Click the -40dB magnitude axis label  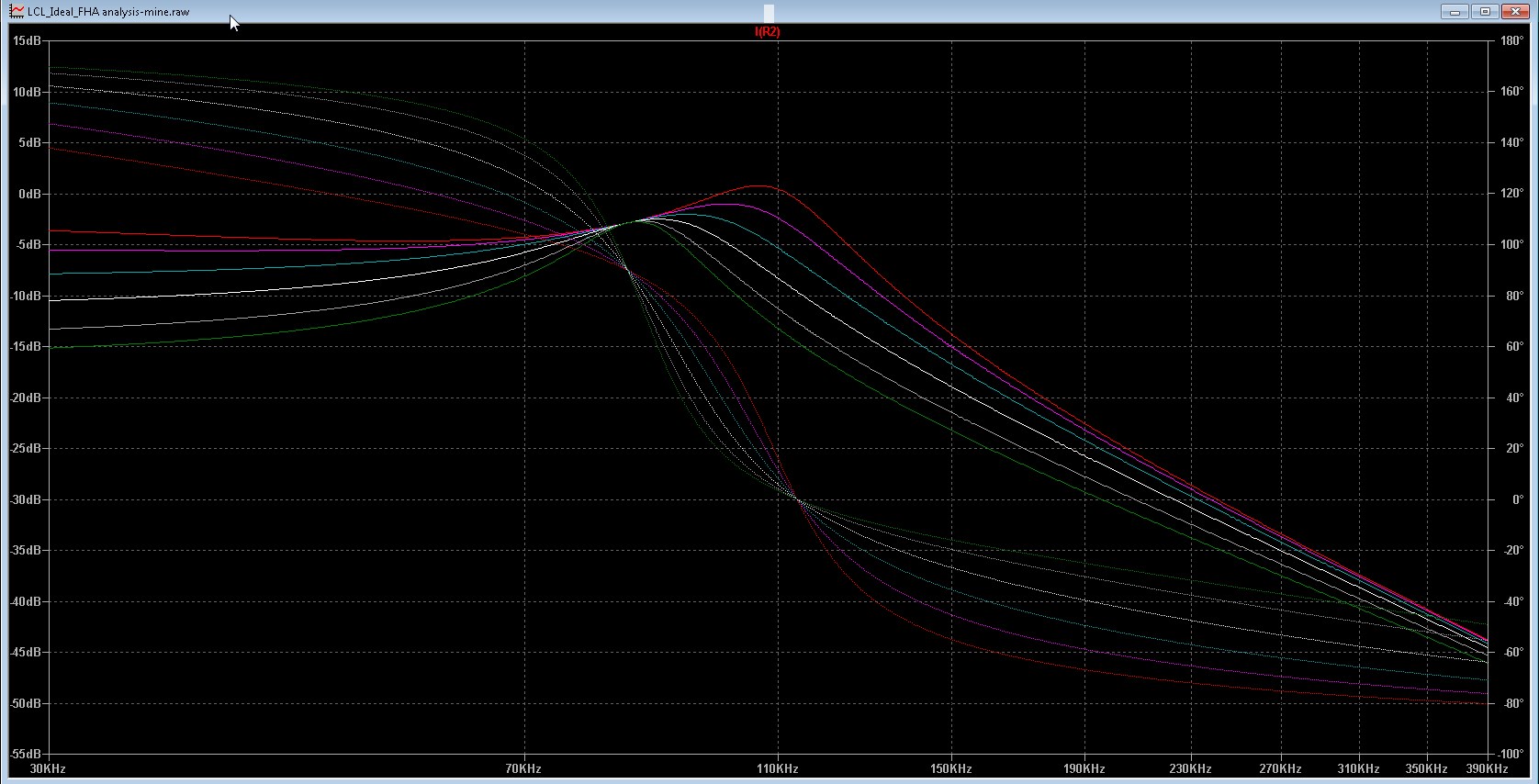pyautogui.click(x=26, y=601)
